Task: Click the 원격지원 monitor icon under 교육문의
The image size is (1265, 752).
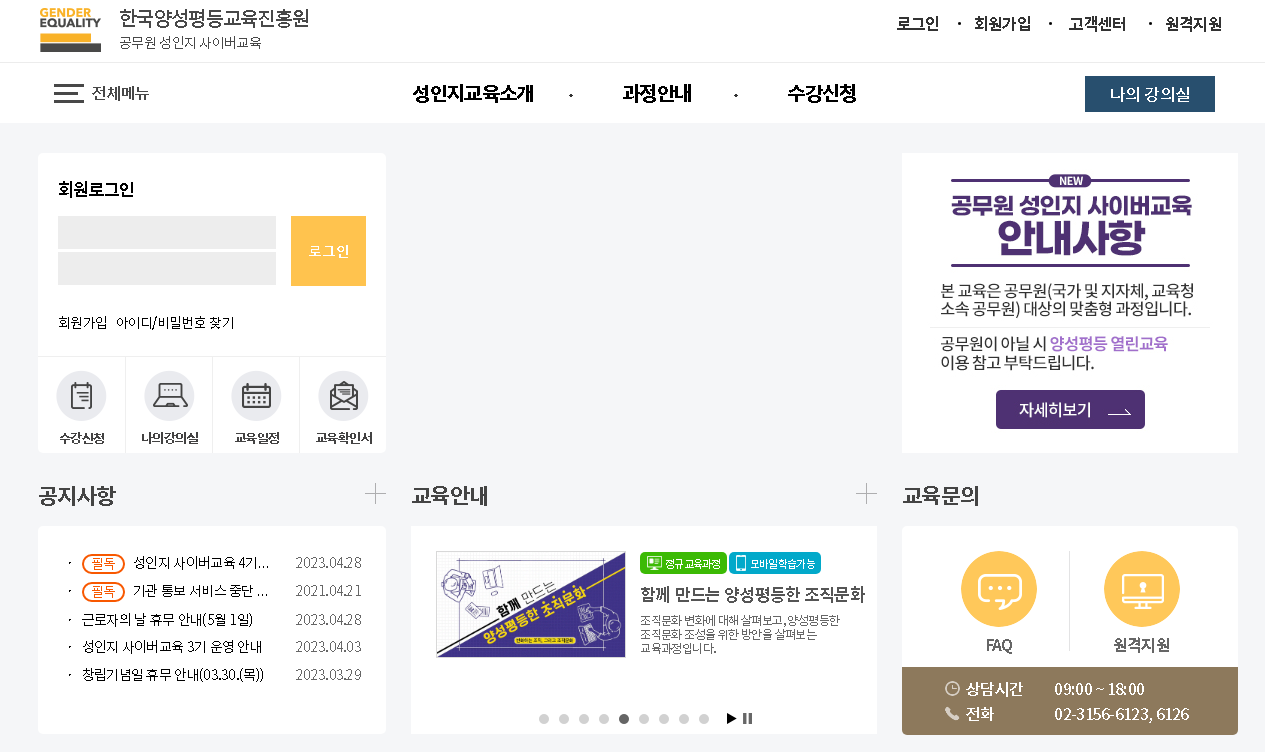Action: pyautogui.click(x=1141, y=587)
